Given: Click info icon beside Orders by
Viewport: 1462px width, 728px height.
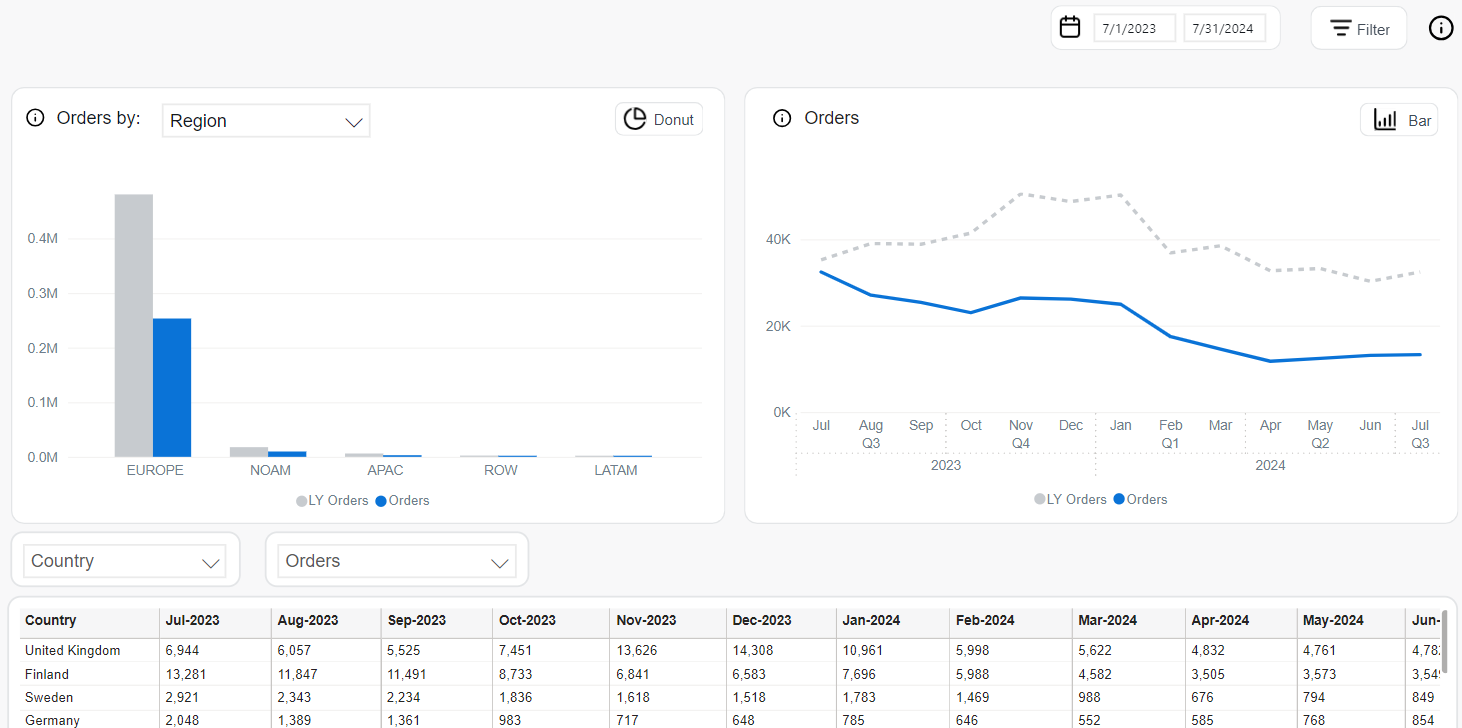Looking at the screenshot, I should point(35,118).
